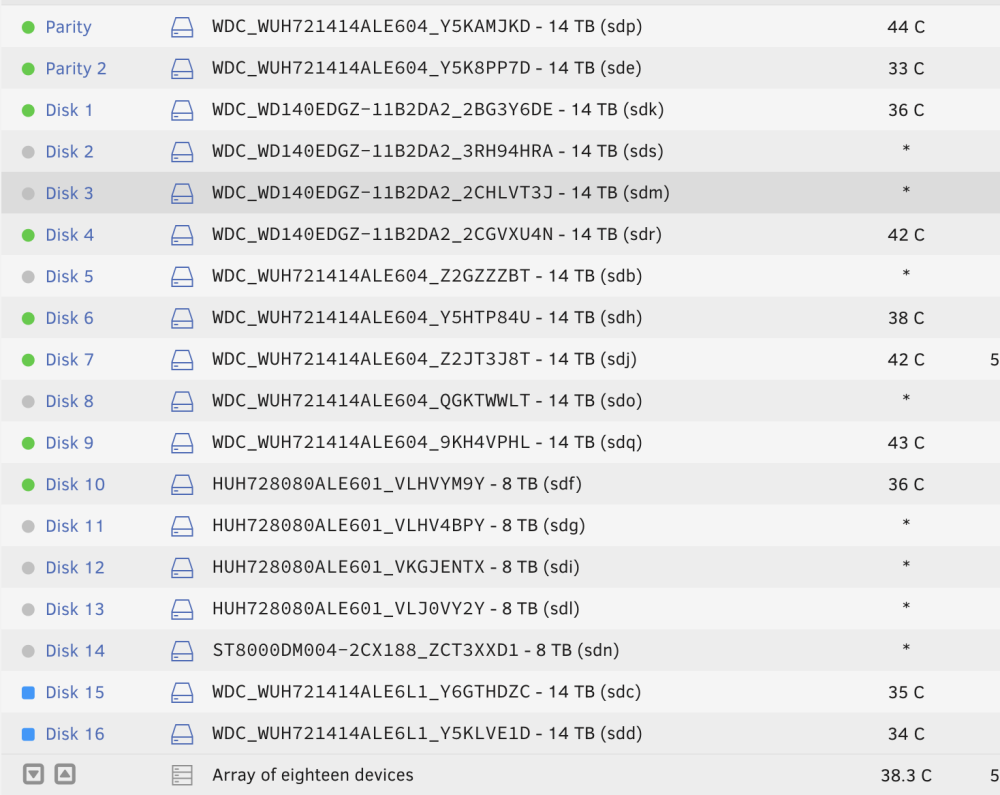Click the '35 C' temperature for Disk 15
1000x795 pixels.
[x=906, y=692]
